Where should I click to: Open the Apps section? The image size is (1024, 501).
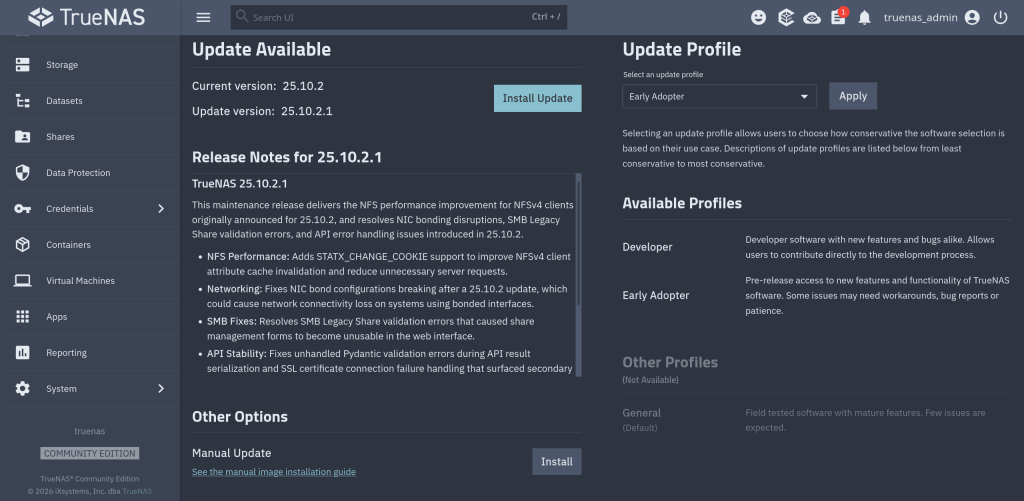[x=57, y=317]
